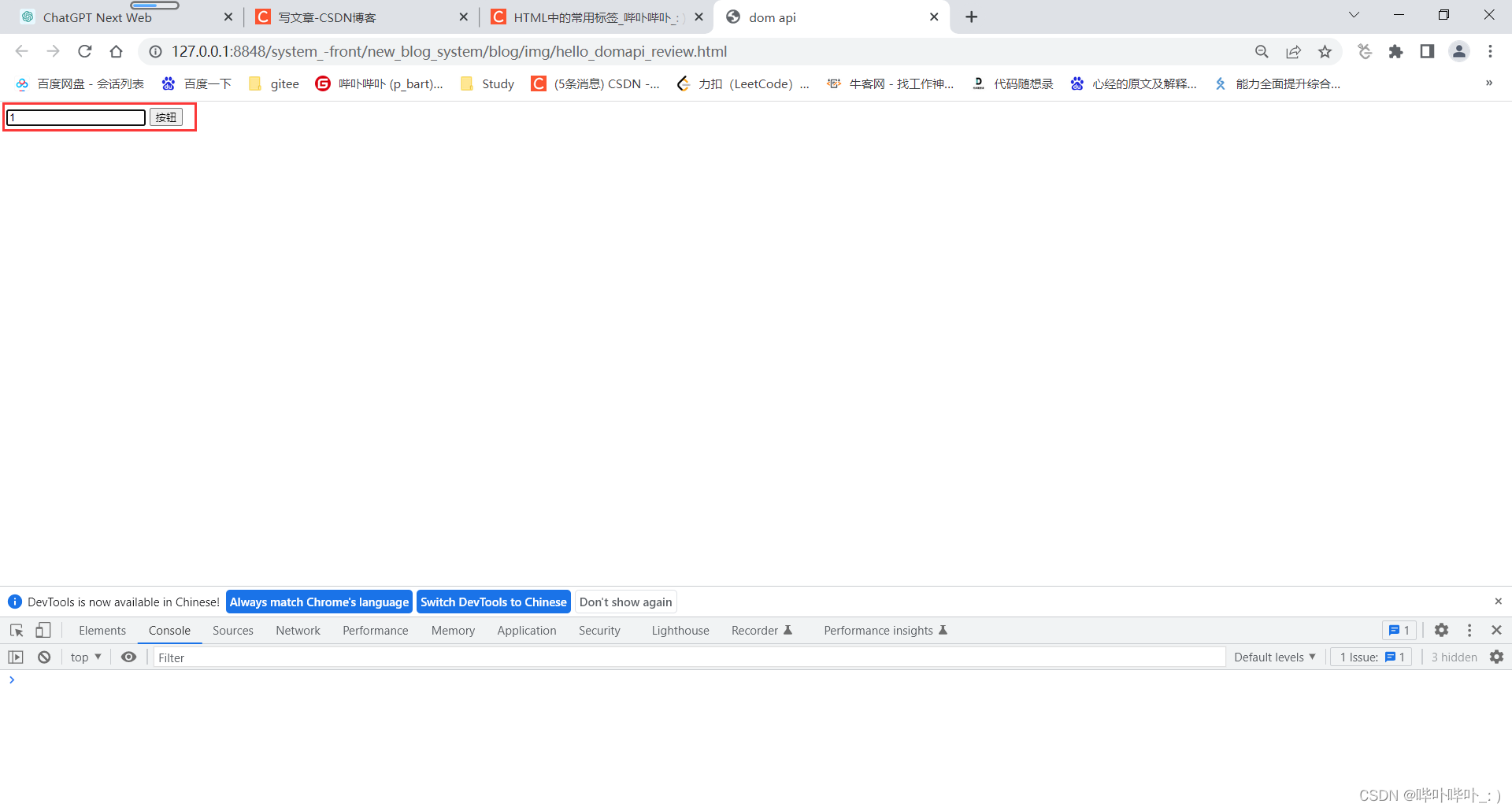Open a new browser tab
Image resolution: width=1512 pixels, height=811 pixels.
click(971, 17)
